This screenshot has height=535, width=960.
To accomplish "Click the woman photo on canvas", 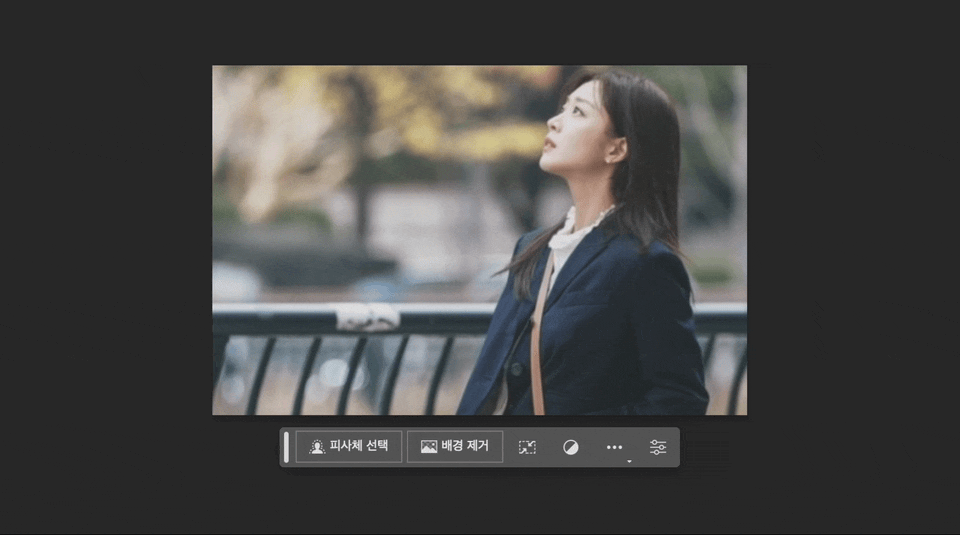I will point(479,240).
